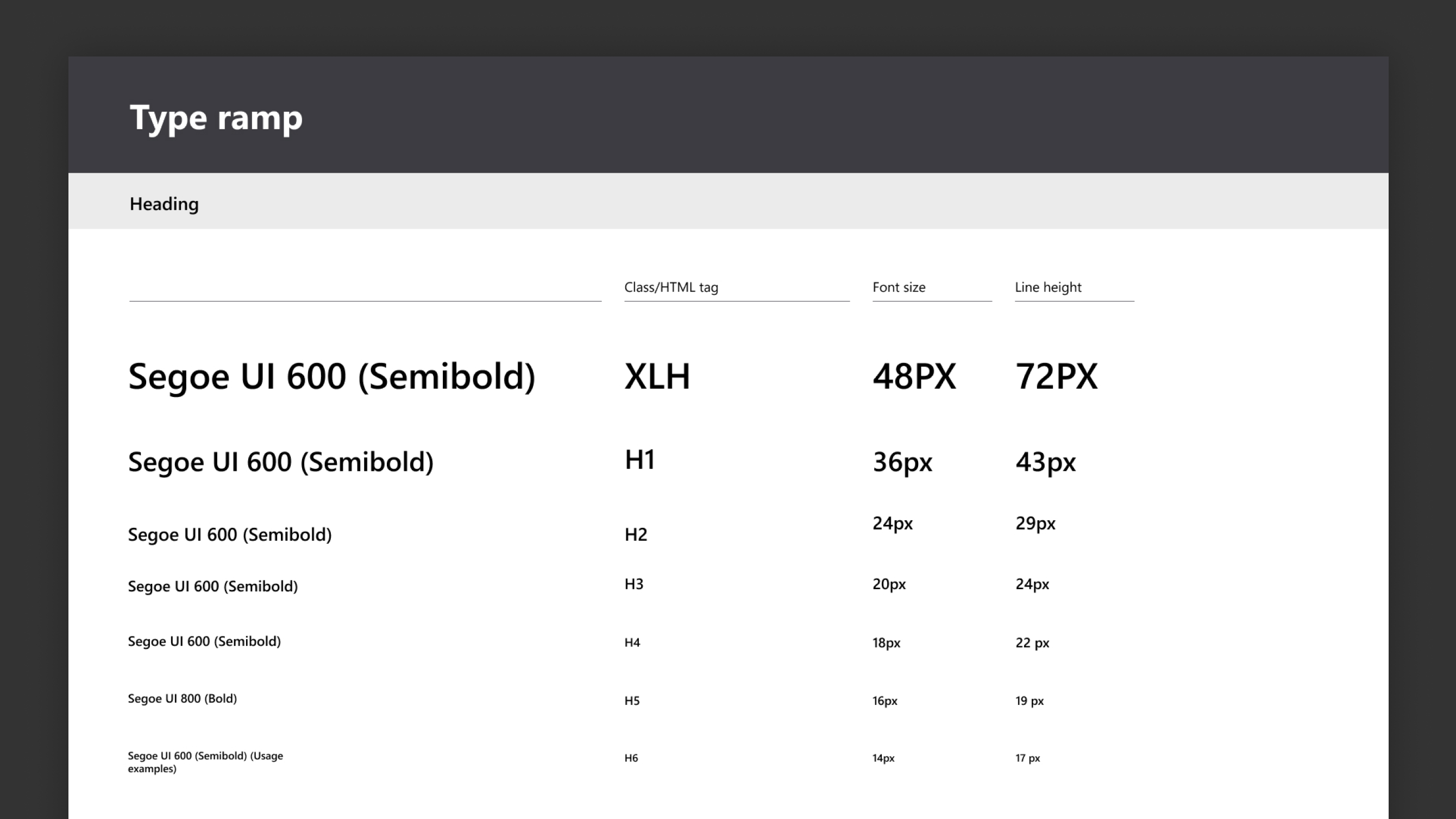Click the Type ramp title

216,117
